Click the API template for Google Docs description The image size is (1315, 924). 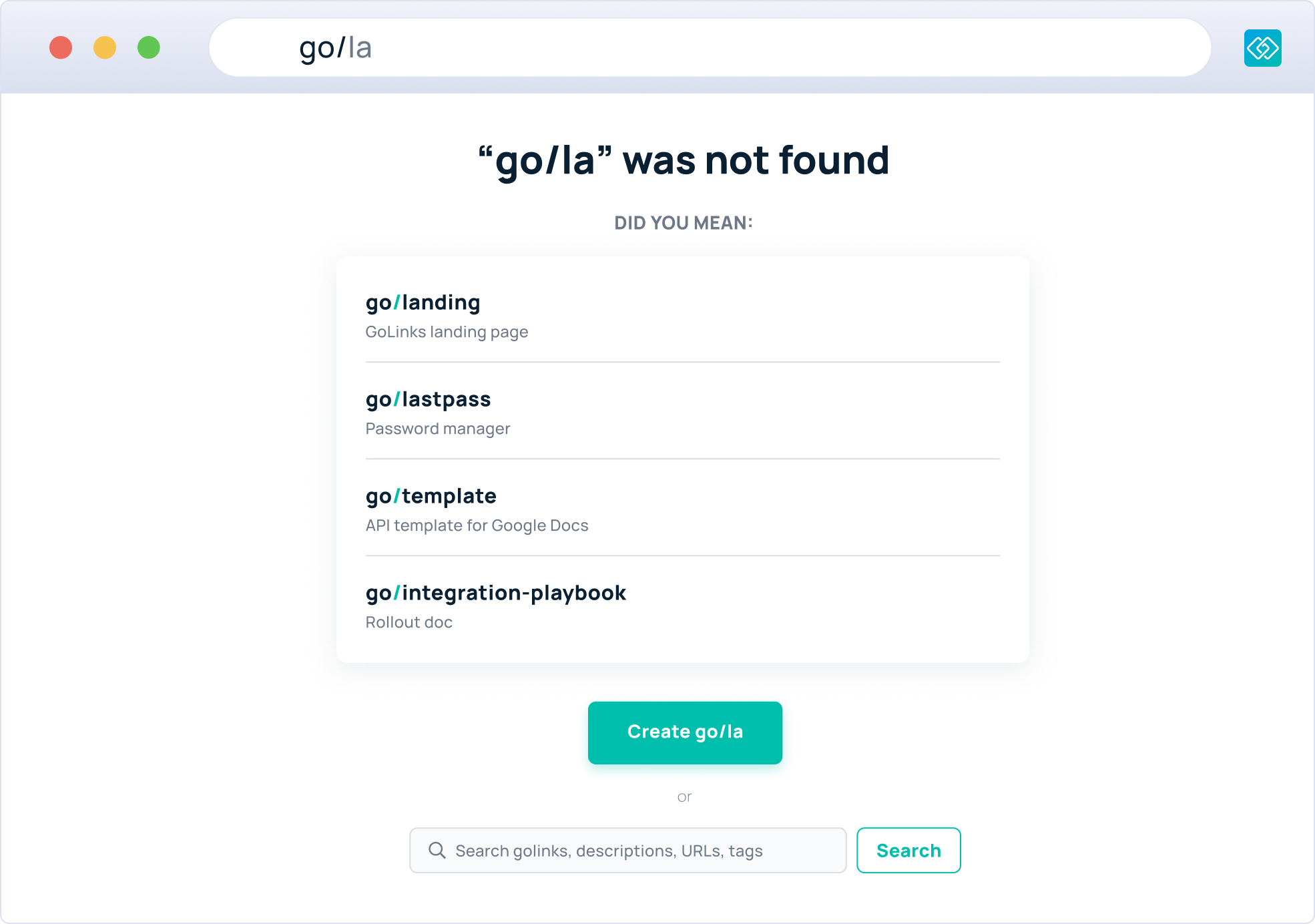[477, 525]
